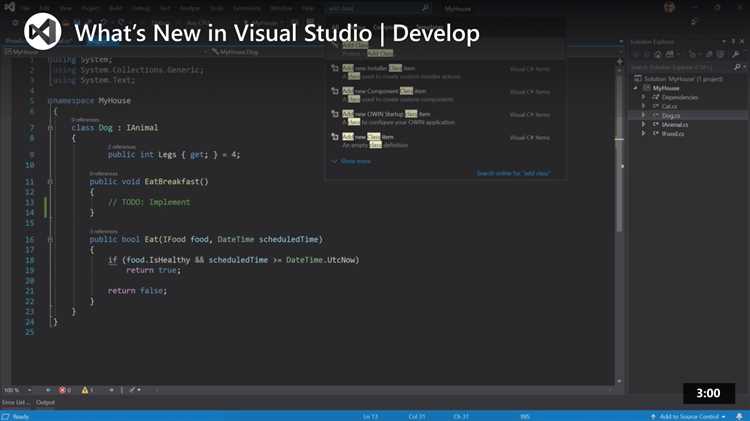Screen dimensions: 750x421
Task: Select the 'Add new OWIN Startup Class item' result
Action: pos(446,118)
